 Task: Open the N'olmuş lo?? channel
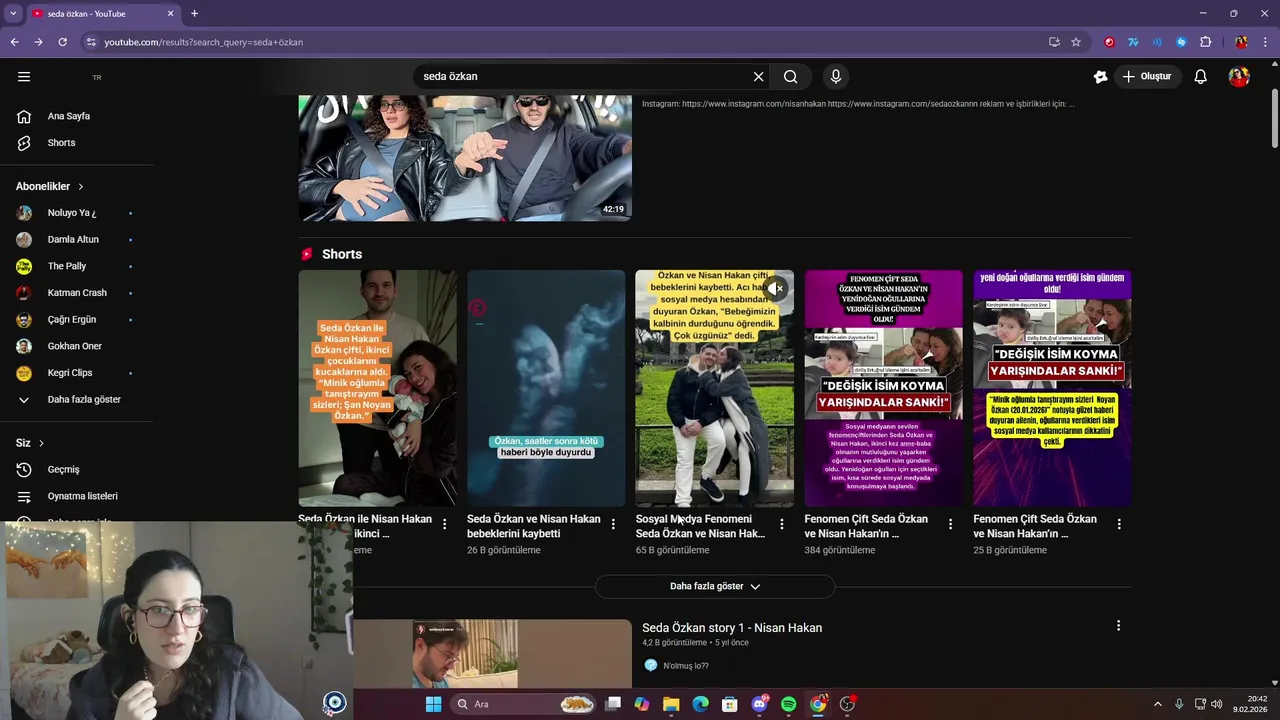[x=686, y=666]
